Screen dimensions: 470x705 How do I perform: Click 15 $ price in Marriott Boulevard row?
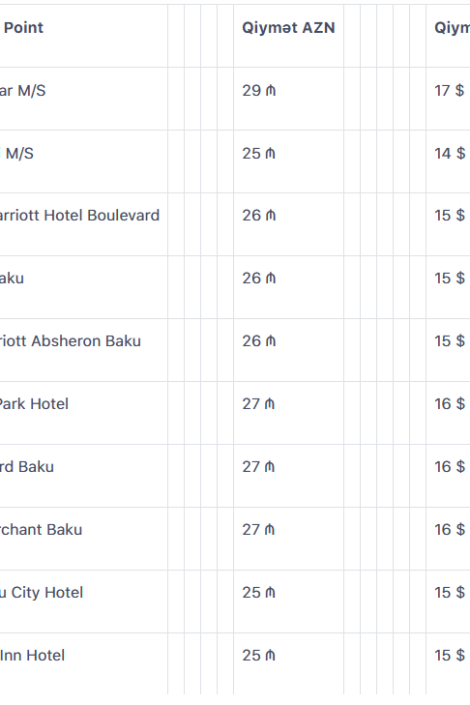(449, 215)
